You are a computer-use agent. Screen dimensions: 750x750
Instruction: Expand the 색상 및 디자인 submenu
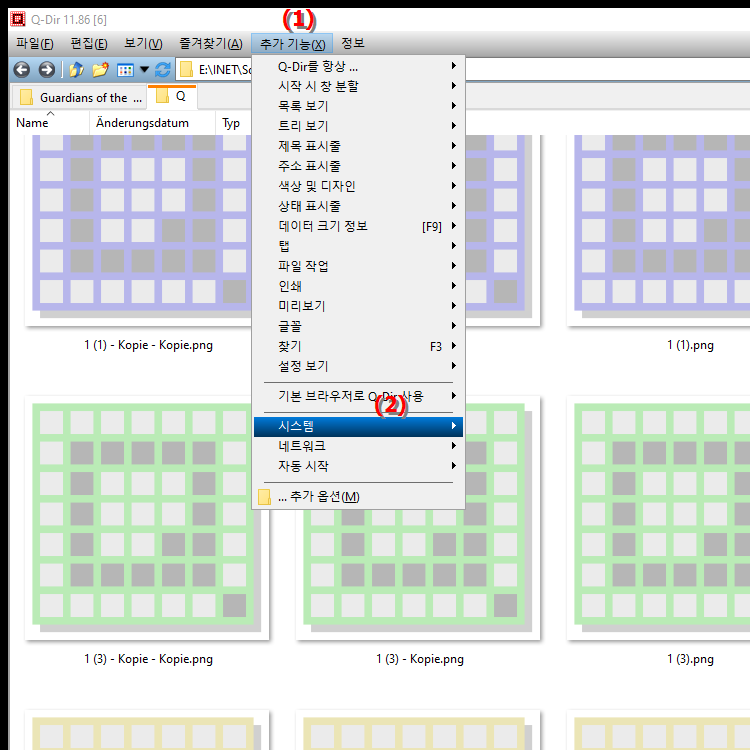(x=358, y=186)
